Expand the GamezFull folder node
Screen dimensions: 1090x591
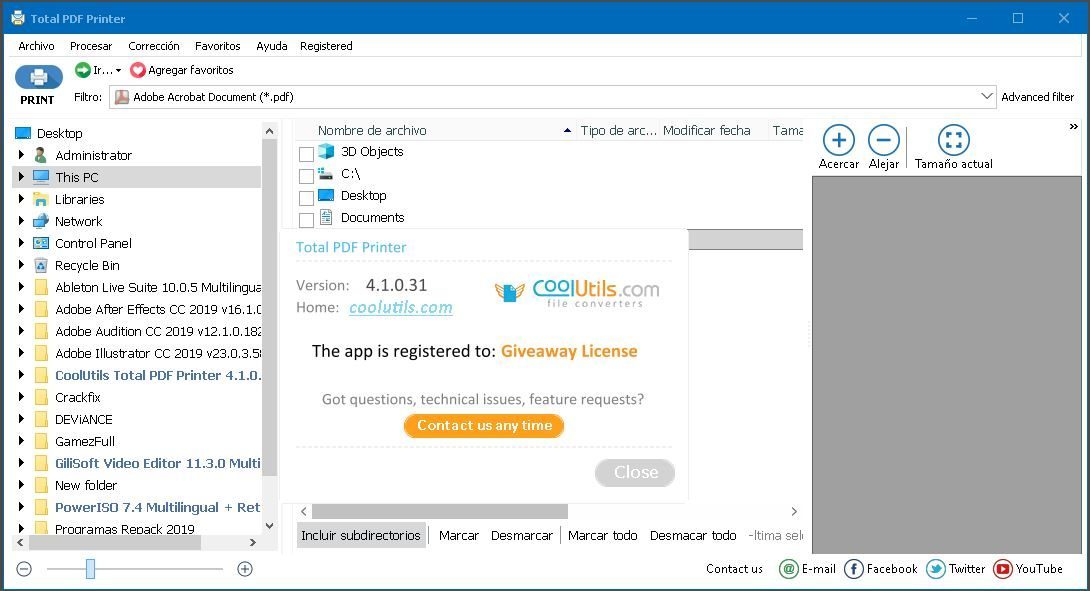point(21,441)
